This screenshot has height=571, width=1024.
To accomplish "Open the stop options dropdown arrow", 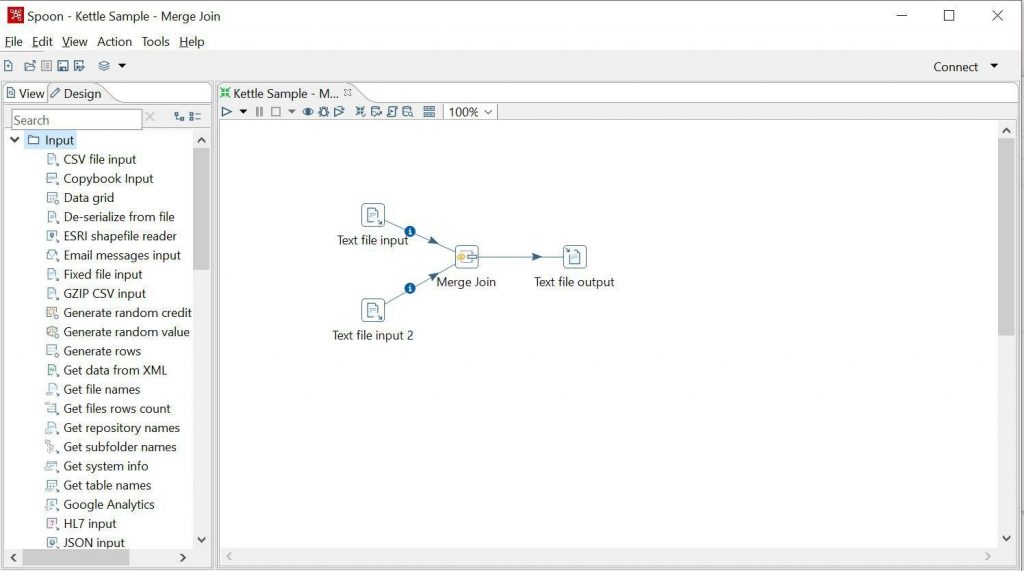I will 291,112.
